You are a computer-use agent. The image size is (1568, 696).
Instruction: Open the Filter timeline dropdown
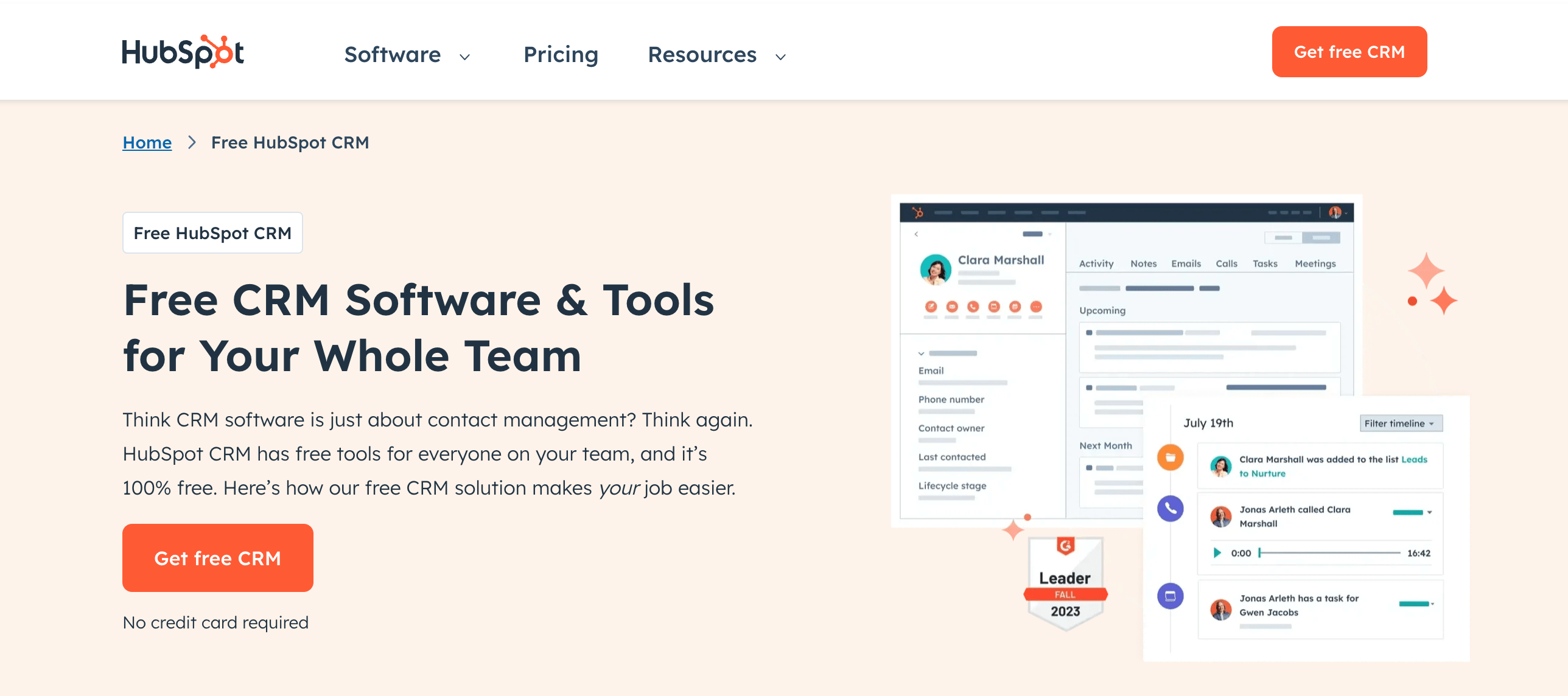pyautogui.click(x=1401, y=423)
